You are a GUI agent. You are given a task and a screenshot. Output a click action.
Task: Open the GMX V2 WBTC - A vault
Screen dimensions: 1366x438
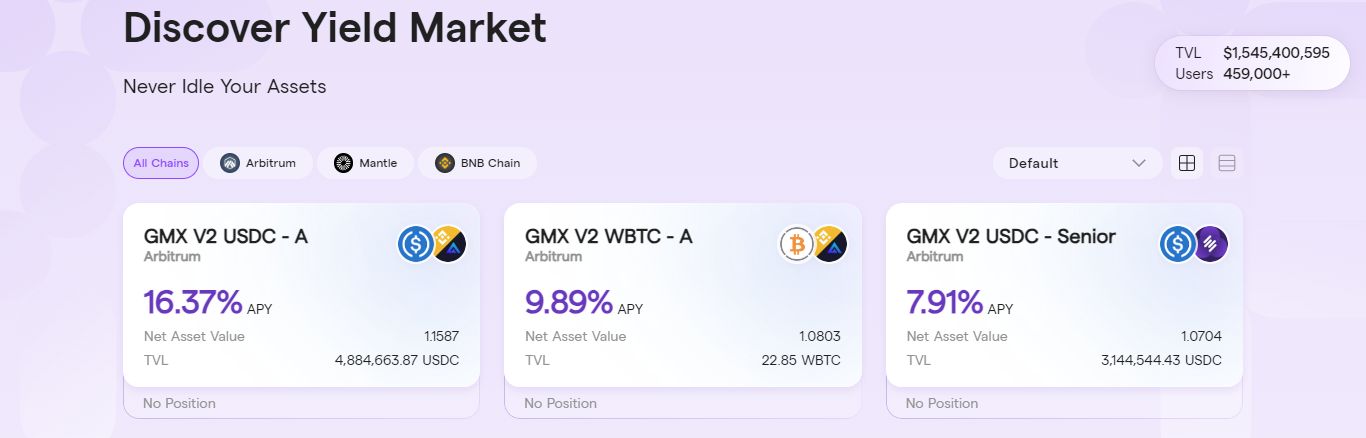[x=608, y=237]
